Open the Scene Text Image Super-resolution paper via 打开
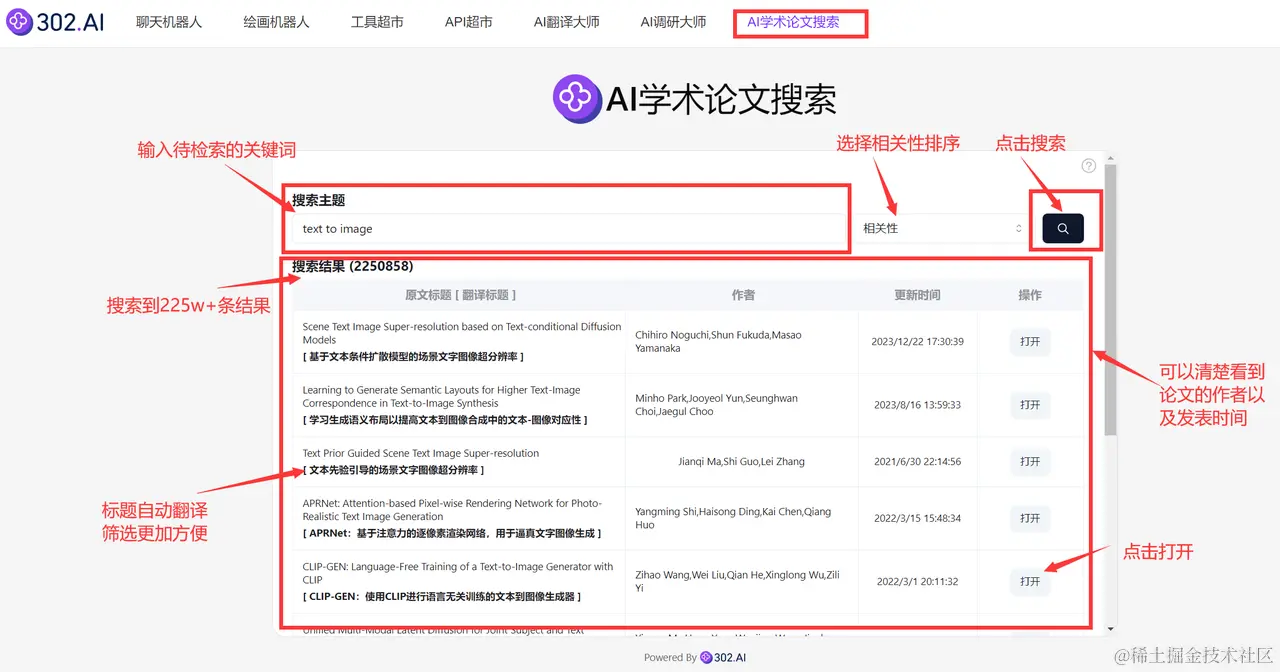Viewport: 1280px width, 672px height. 1030,341
